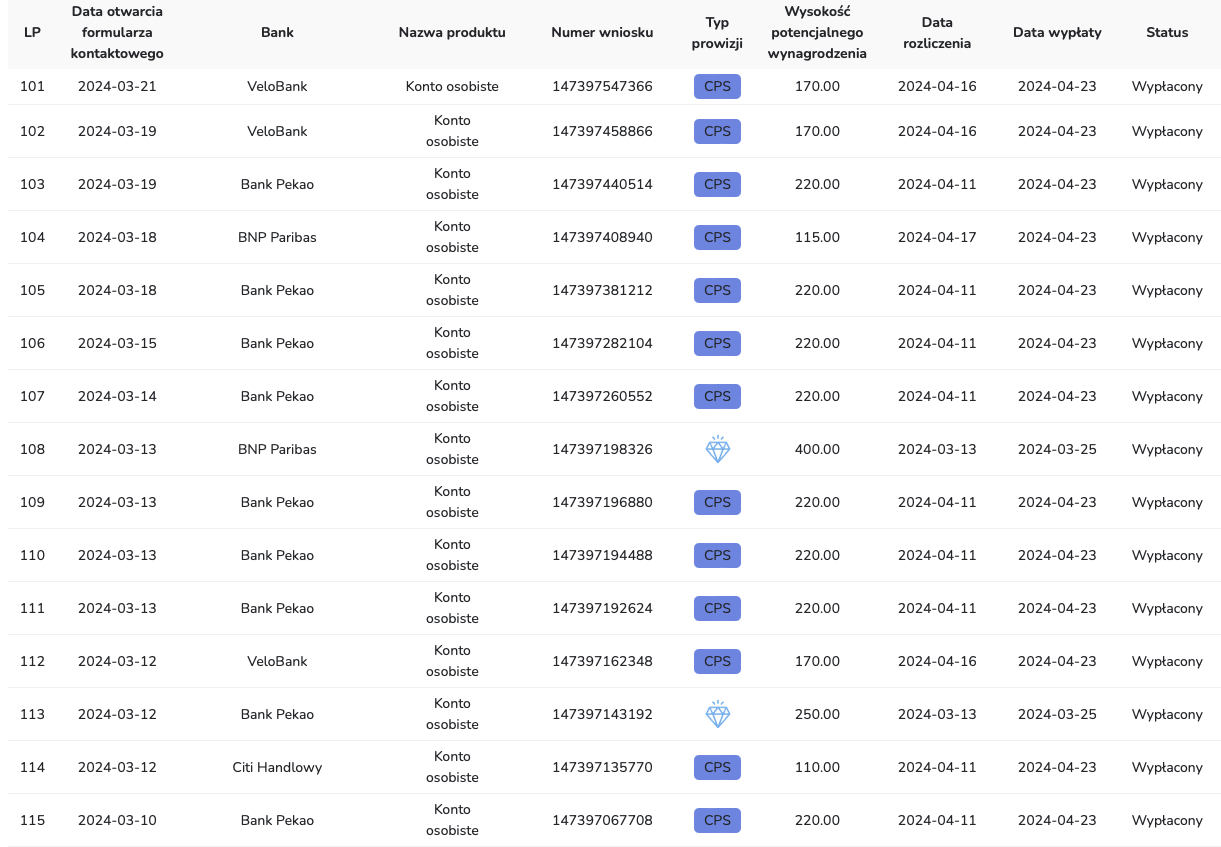
Task: Click the CPS badge in row 106
Action: click(x=717, y=344)
